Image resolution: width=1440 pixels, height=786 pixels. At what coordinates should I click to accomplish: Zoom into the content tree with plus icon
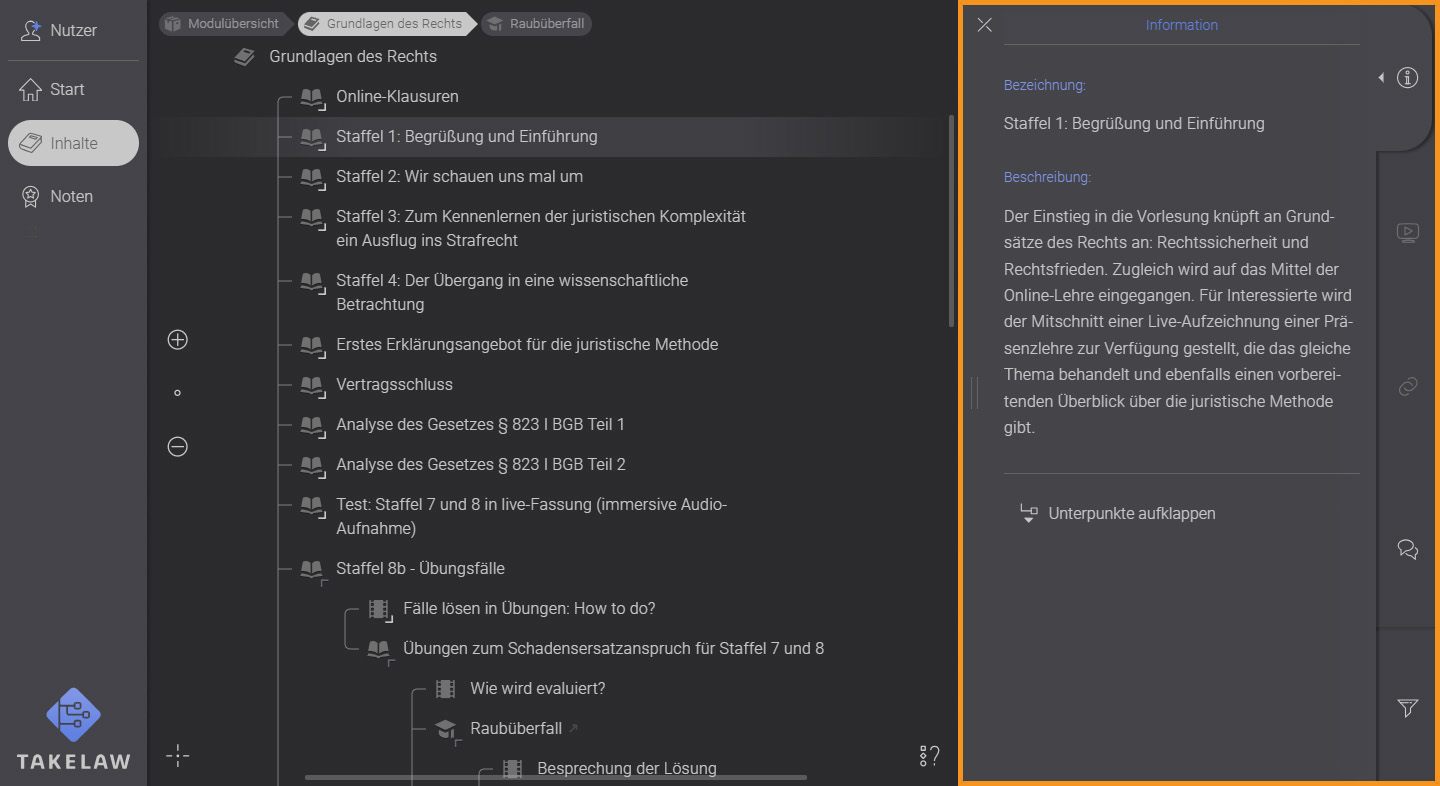pos(177,339)
